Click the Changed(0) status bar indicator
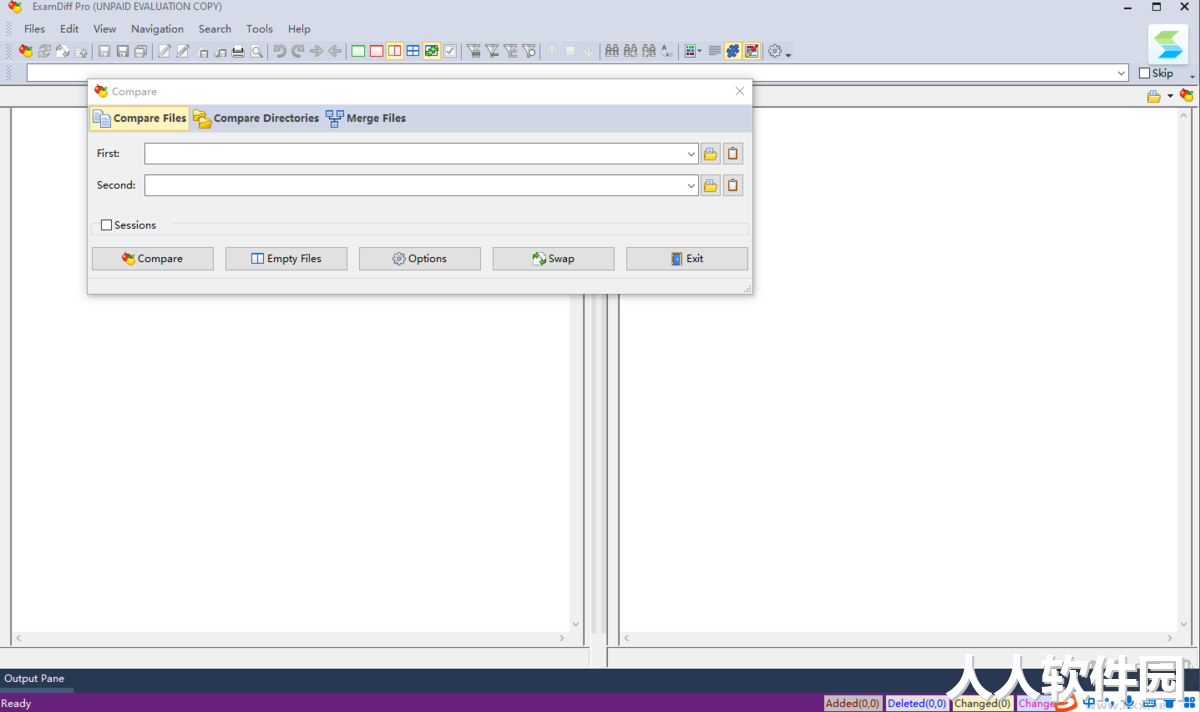The image size is (1200, 712). [983, 704]
